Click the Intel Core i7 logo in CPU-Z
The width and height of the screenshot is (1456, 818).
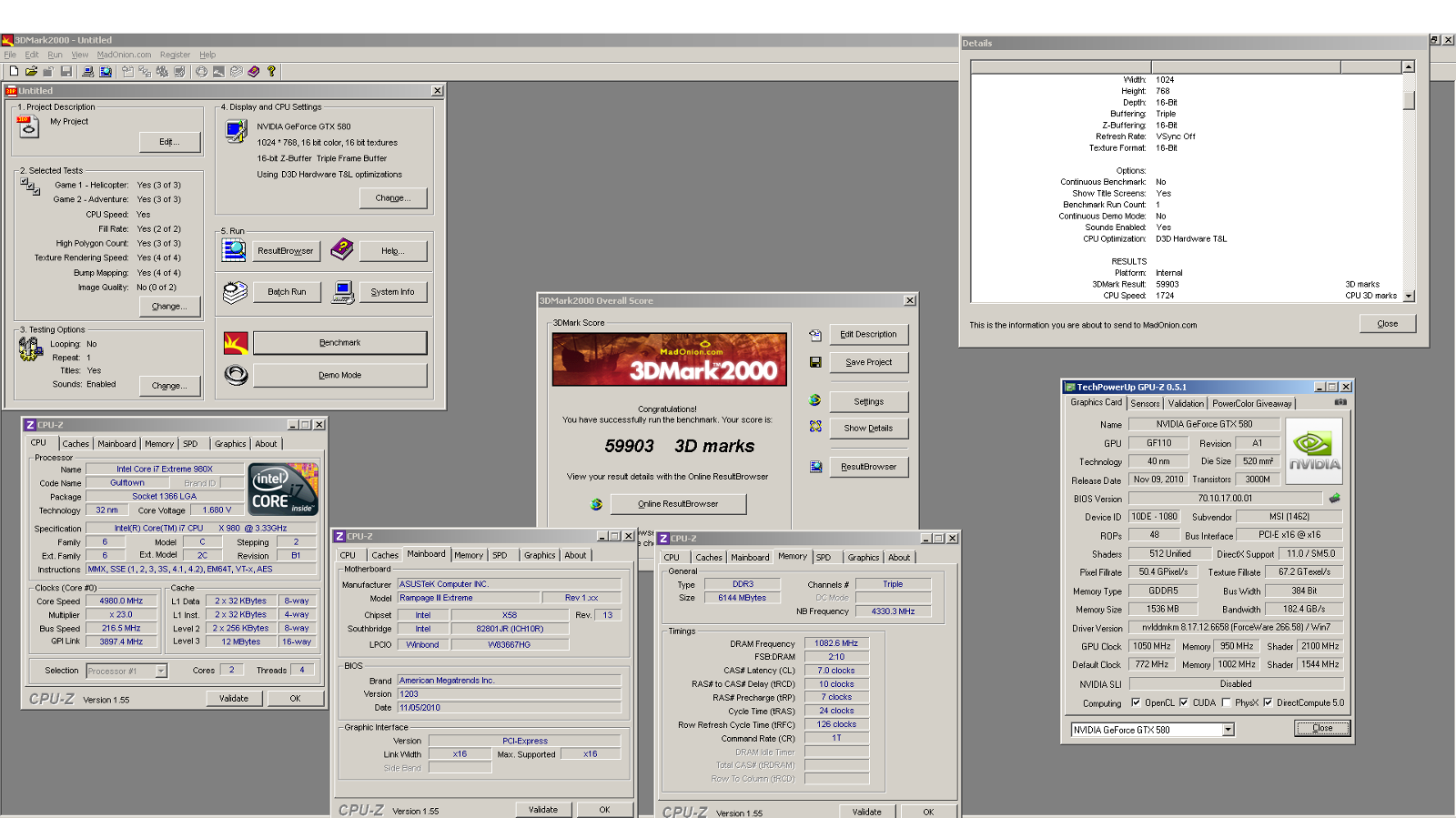284,490
